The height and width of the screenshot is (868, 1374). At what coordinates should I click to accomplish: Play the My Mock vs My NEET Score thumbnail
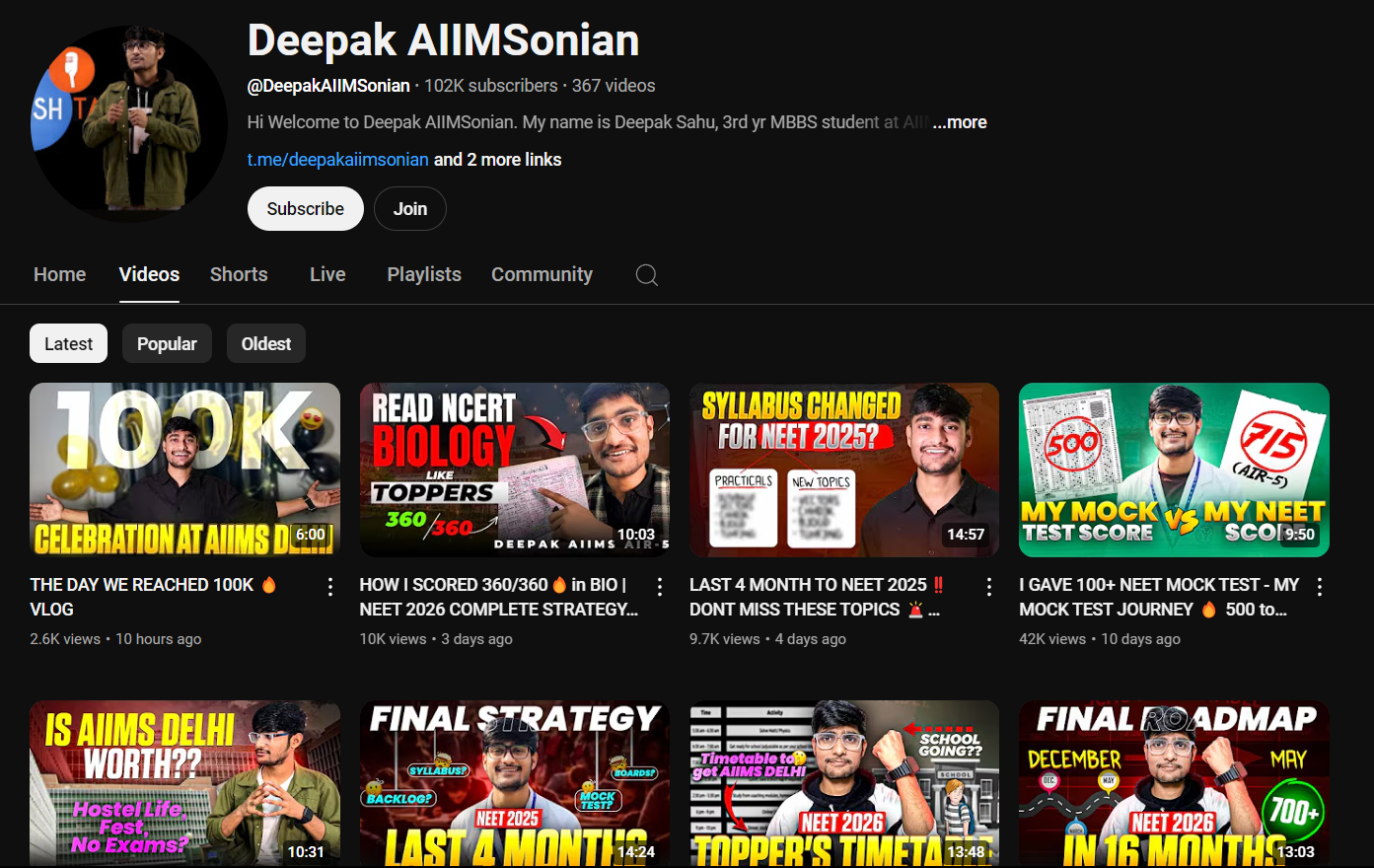pos(1174,470)
